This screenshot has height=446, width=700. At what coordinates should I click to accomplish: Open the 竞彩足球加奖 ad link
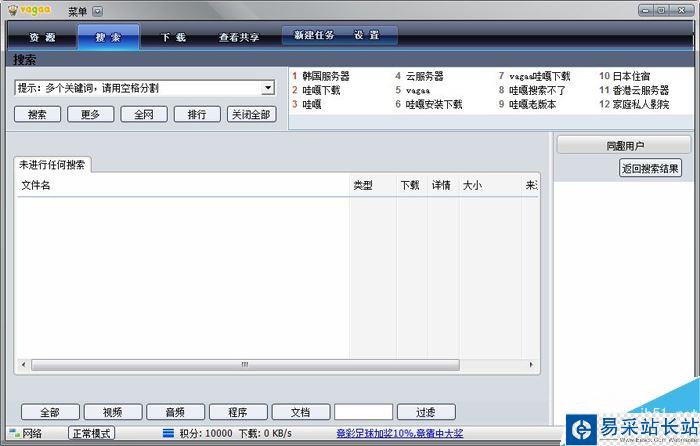coord(400,433)
